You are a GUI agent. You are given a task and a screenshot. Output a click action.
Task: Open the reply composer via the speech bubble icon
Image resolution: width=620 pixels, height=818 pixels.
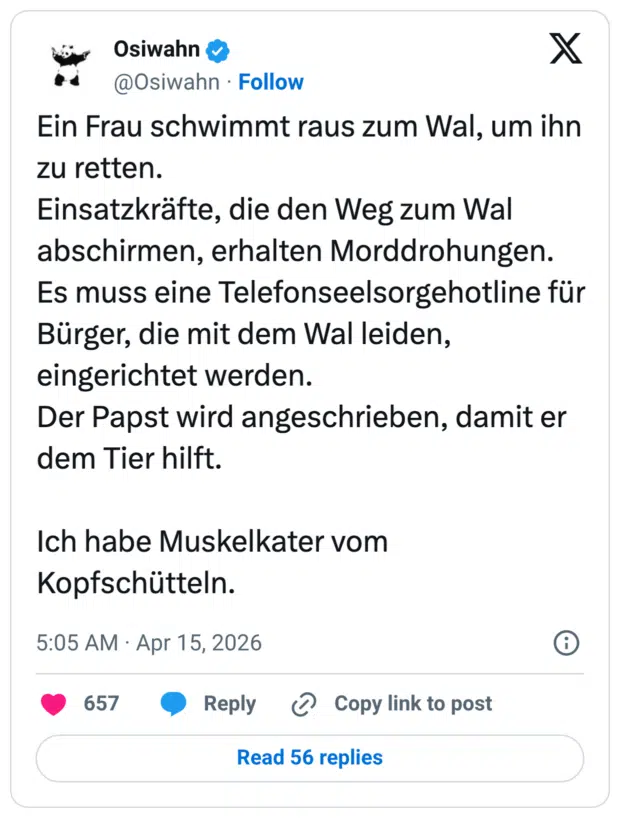pyautogui.click(x=172, y=704)
